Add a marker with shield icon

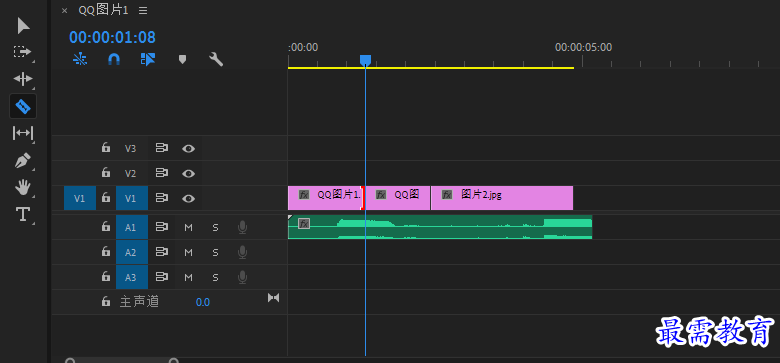coord(183,60)
